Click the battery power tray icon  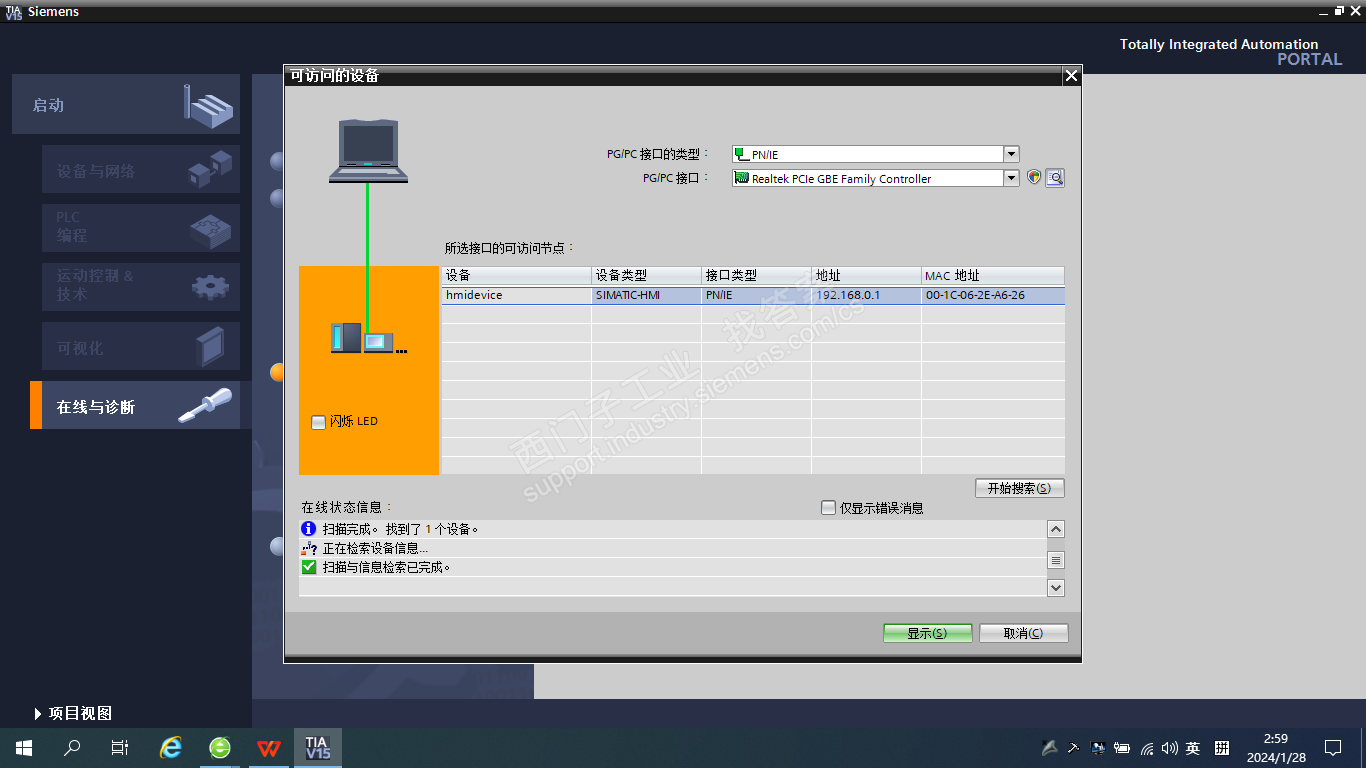[1122, 748]
